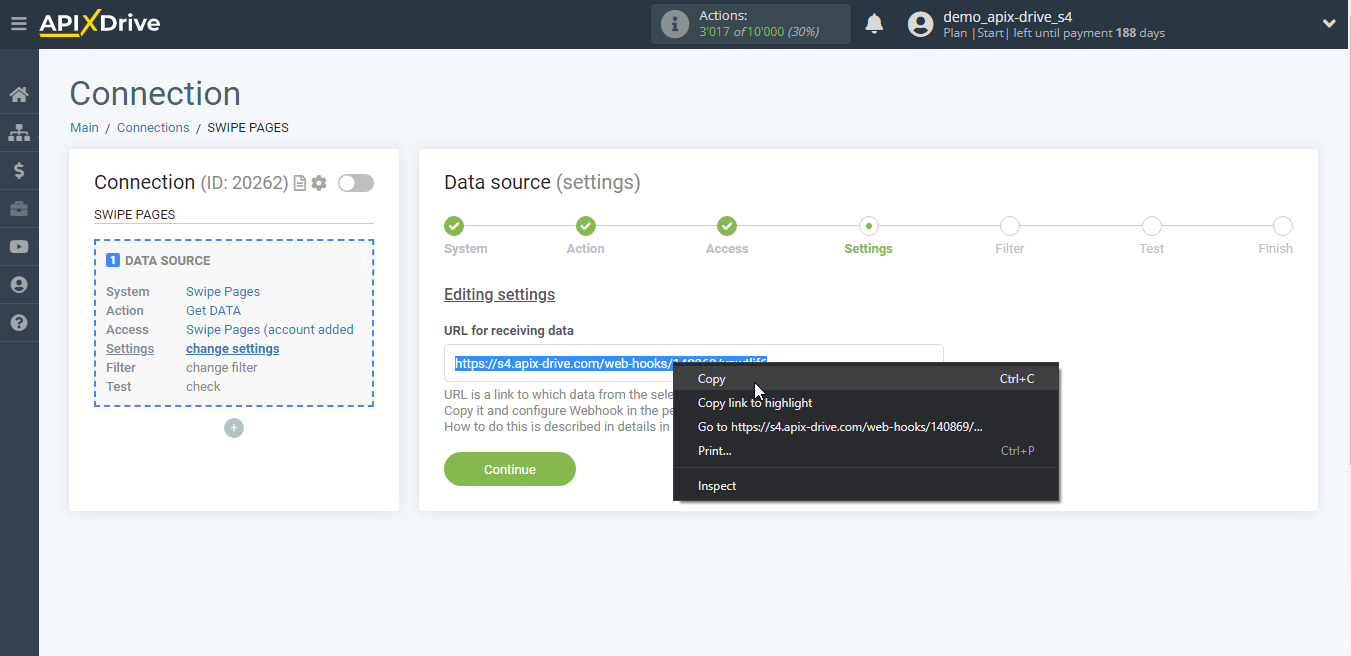Open briefcase icon in sidebar
Viewport: 1351px width, 656px height.
click(x=19, y=209)
